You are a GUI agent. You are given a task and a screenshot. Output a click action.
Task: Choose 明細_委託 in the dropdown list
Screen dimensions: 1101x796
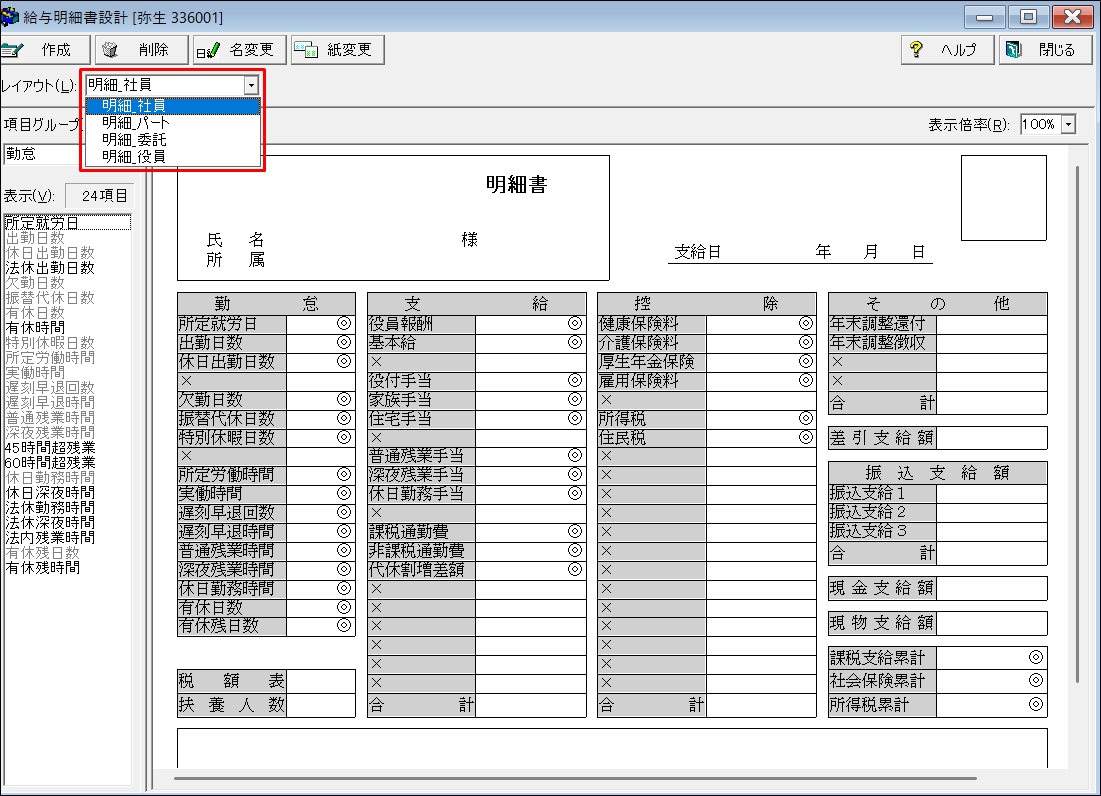133,140
